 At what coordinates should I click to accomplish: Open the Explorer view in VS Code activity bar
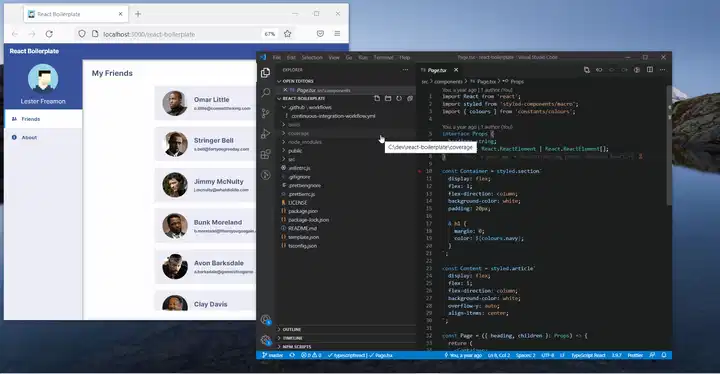265,72
